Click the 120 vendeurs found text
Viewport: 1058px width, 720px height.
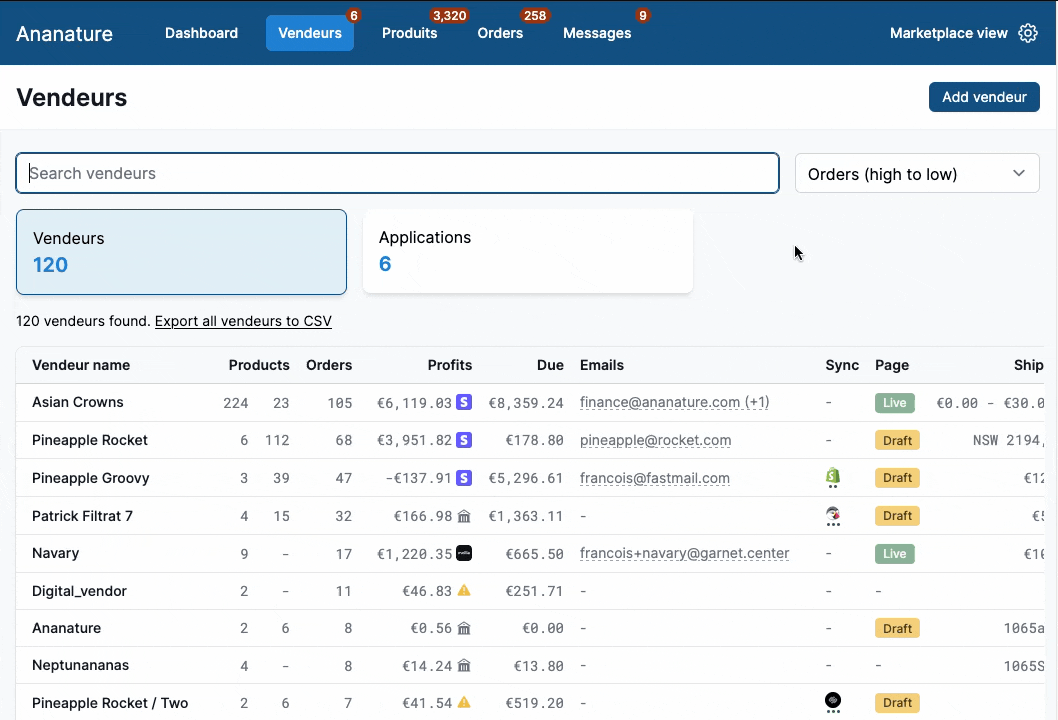coord(83,321)
